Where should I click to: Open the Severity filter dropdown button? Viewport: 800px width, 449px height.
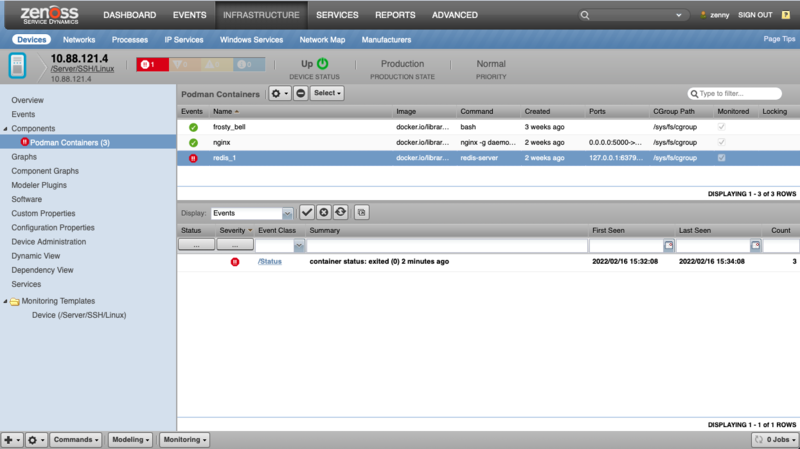click(235, 245)
